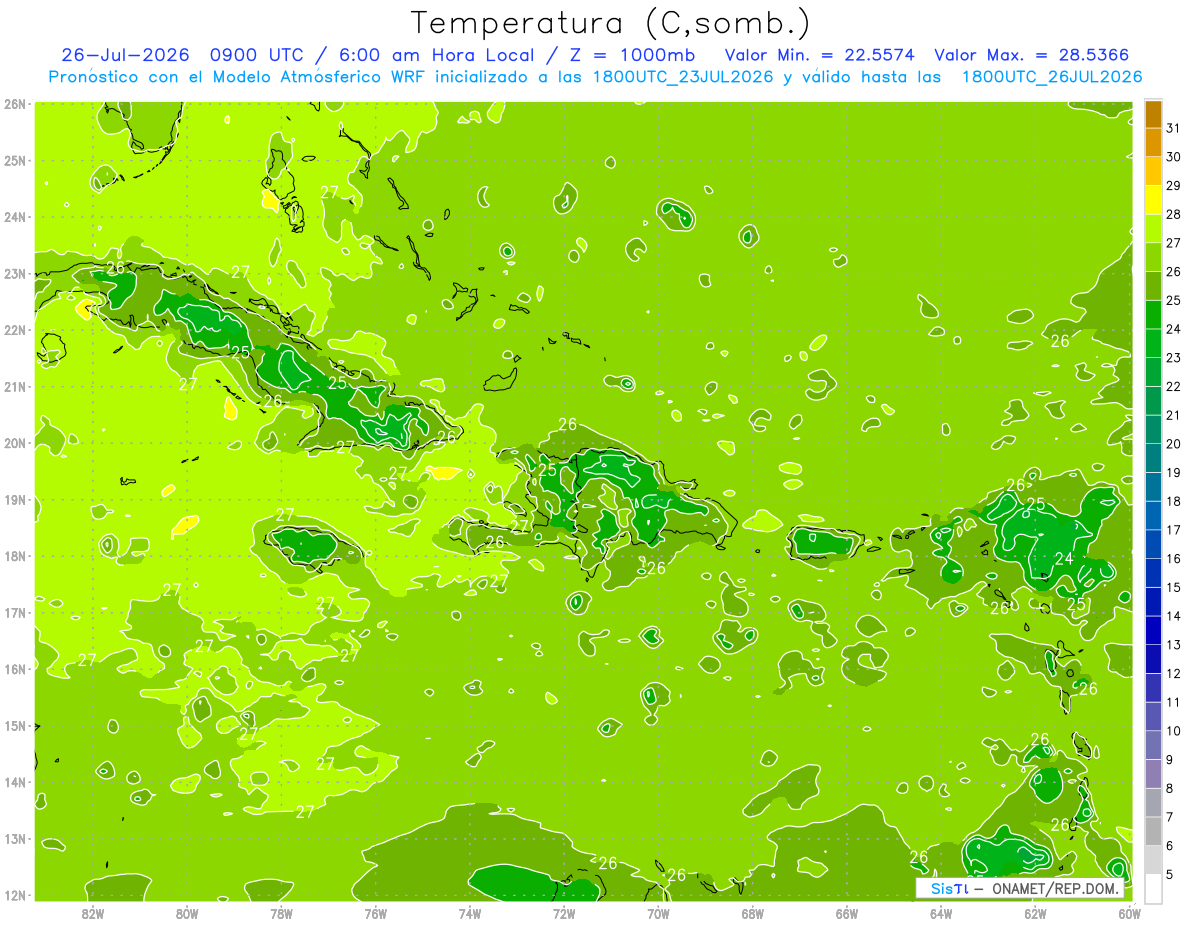Screen dimensions: 1200x927
Task: Pick the green swatch between 23 and 24
Action: pos(1153,343)
